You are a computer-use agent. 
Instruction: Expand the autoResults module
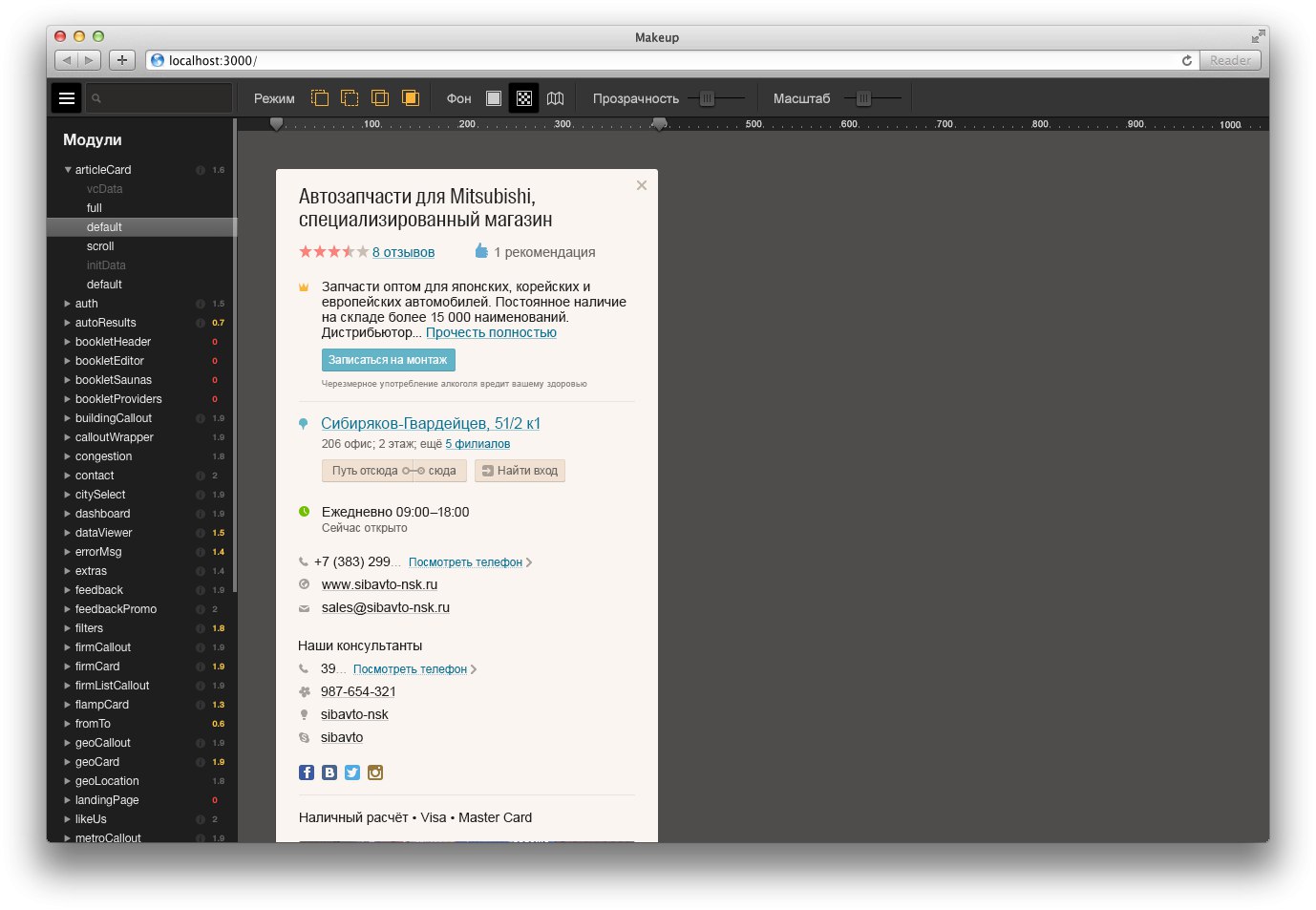pyautogui.click(x=67, y=323)
